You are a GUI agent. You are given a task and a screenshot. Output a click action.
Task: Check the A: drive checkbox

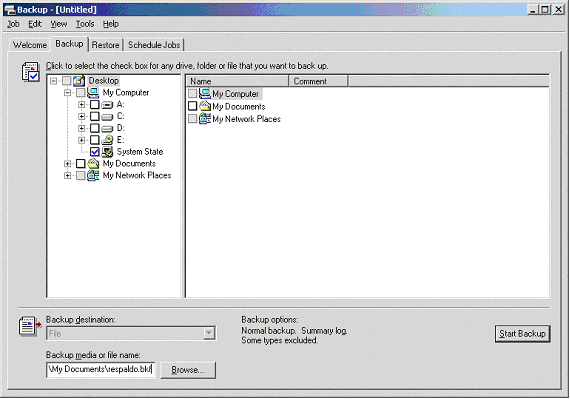coord(95,105)
